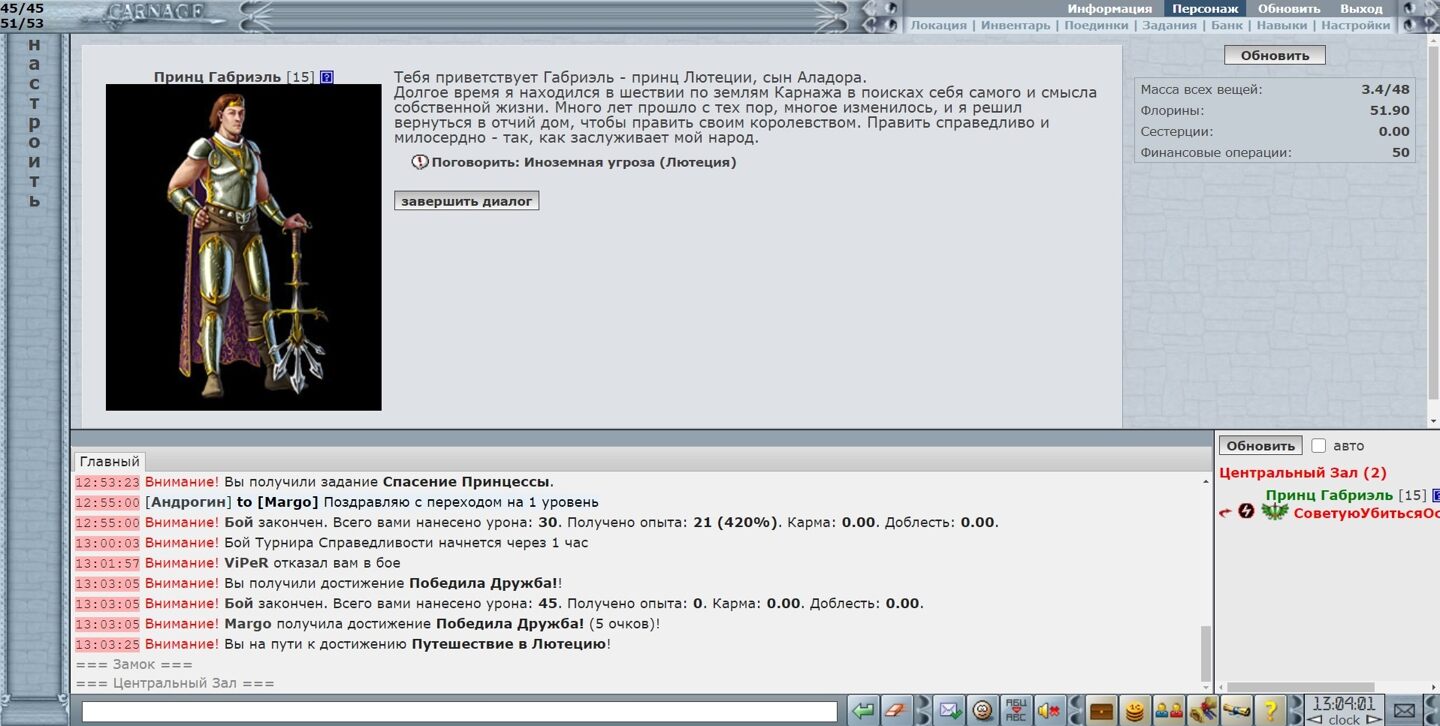Click the stack of gold coins icon
This screenshot has height=726, width=1440.
1135,711
